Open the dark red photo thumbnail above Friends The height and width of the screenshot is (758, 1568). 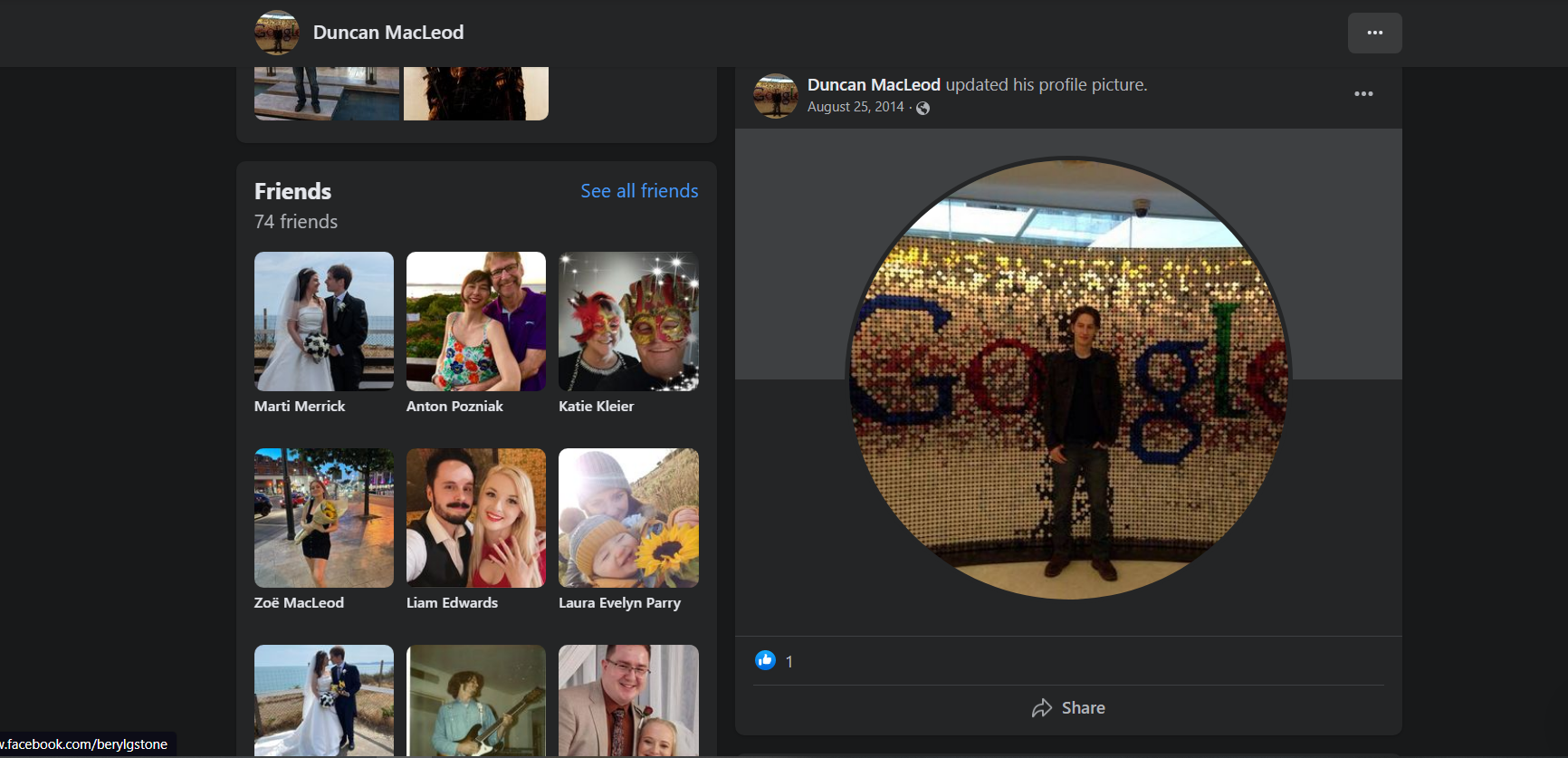click(476, 93)
